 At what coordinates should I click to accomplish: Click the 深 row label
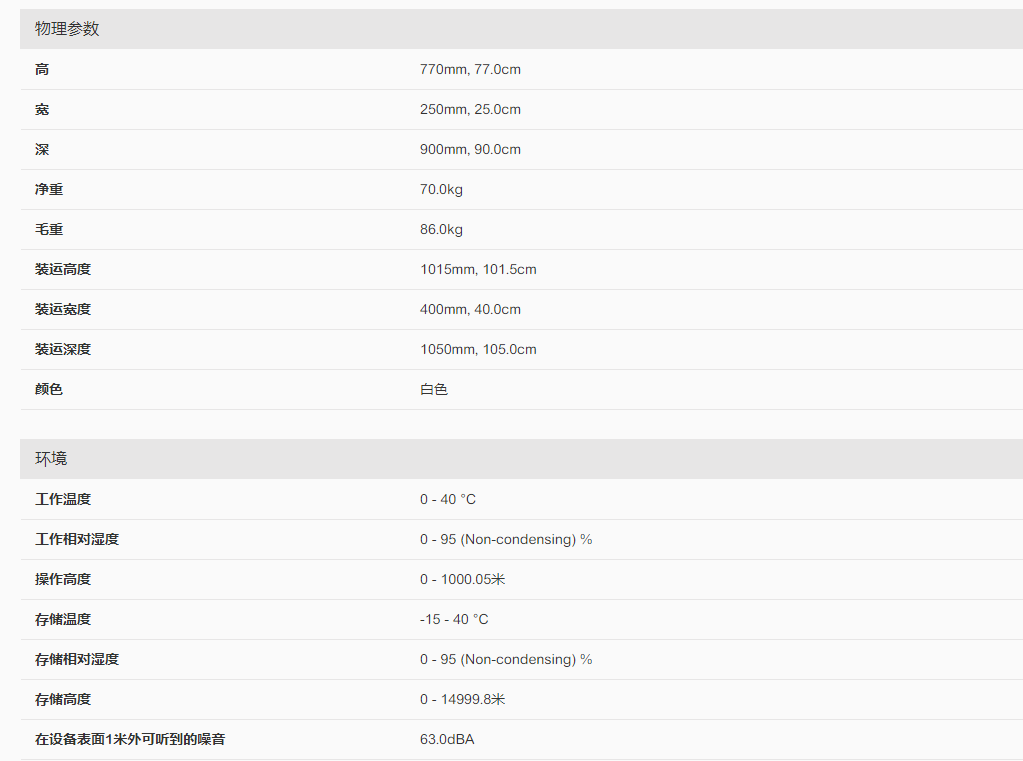tap(42, 149)
